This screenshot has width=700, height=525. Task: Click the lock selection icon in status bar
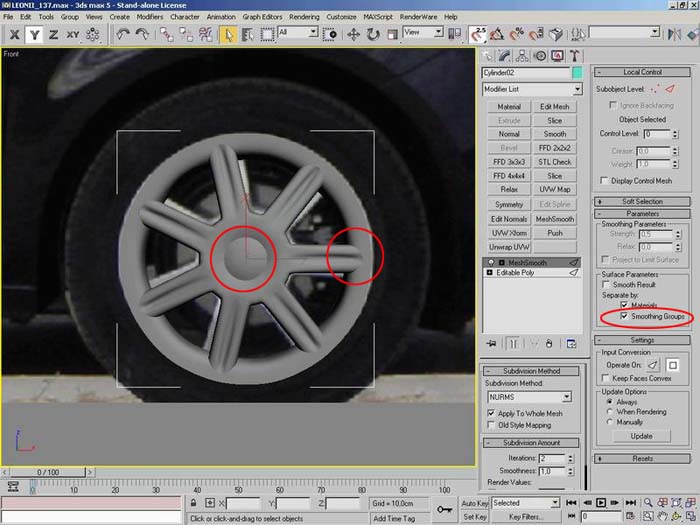tap(192, 503)
